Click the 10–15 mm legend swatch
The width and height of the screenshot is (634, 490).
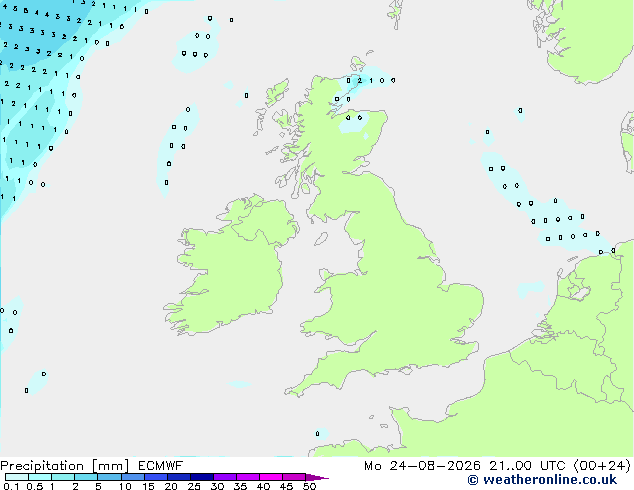[x=133, y=477]
